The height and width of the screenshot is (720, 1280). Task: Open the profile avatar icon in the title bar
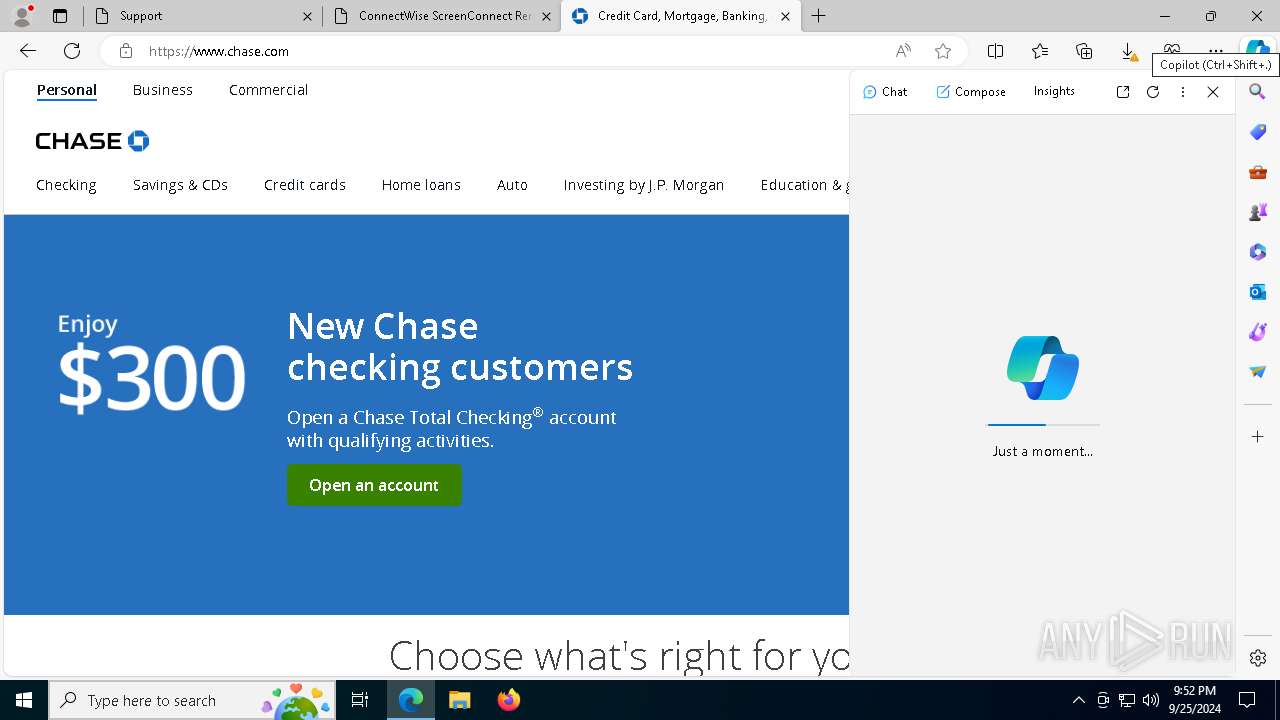tap(21, 16)
